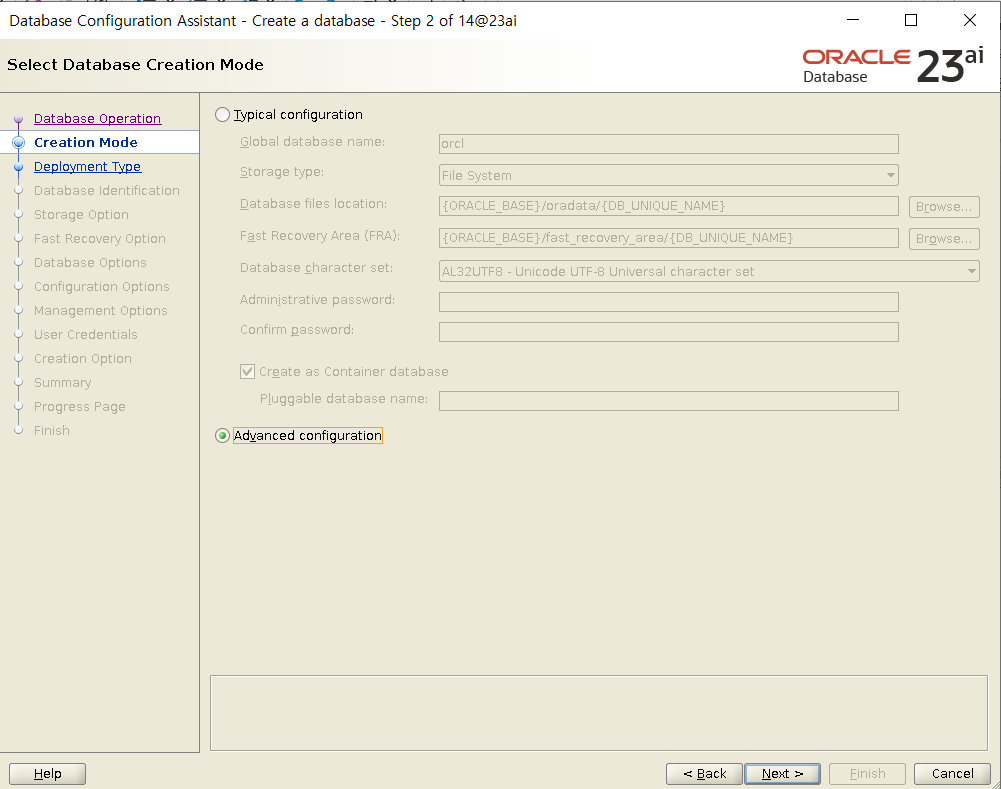
Task: Click the Deployment Type step bullet icon
Action: pyautogui.click(x=19, y=167)
